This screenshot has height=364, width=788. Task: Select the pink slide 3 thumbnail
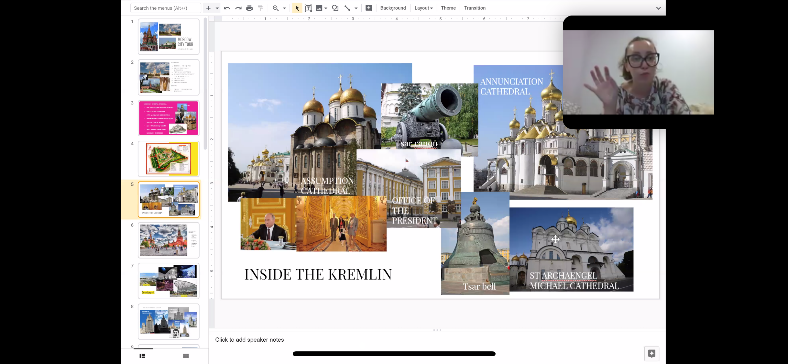pos(169,118)
